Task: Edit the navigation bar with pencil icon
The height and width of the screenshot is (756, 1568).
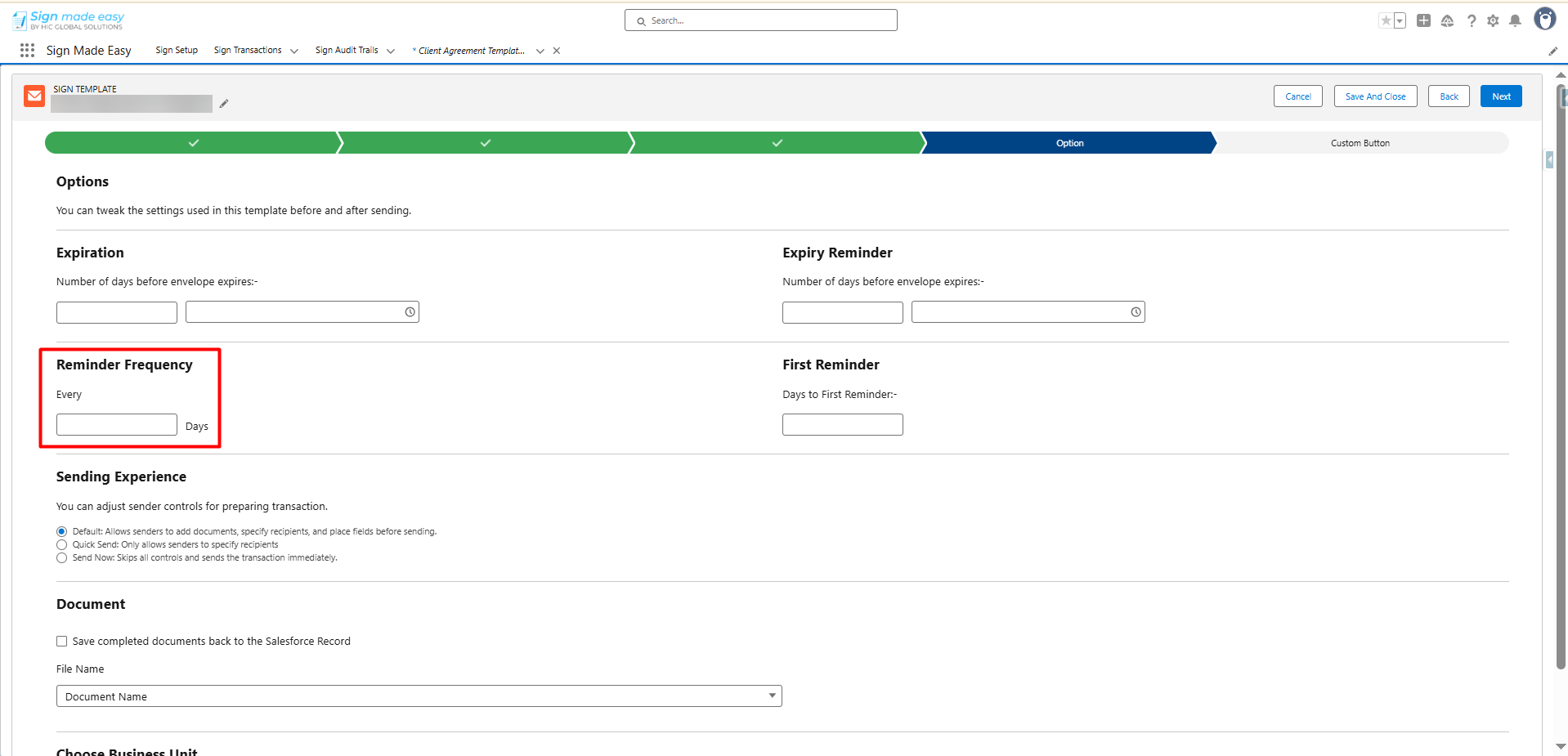Action: [x=1553, y=51]
